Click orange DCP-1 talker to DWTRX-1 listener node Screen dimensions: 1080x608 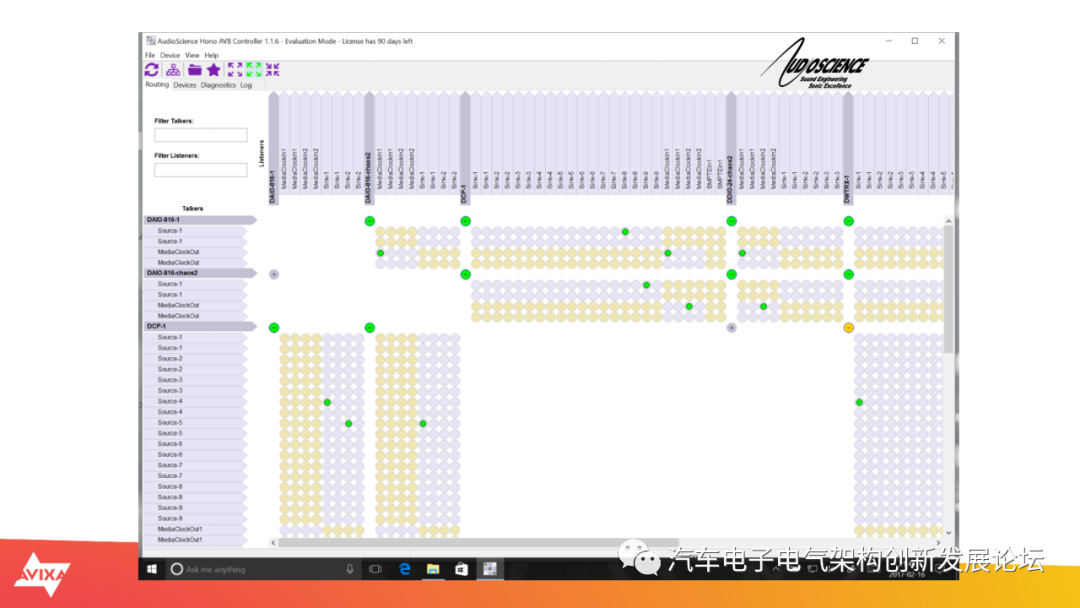pyautogui.click(x=849, y=328)
